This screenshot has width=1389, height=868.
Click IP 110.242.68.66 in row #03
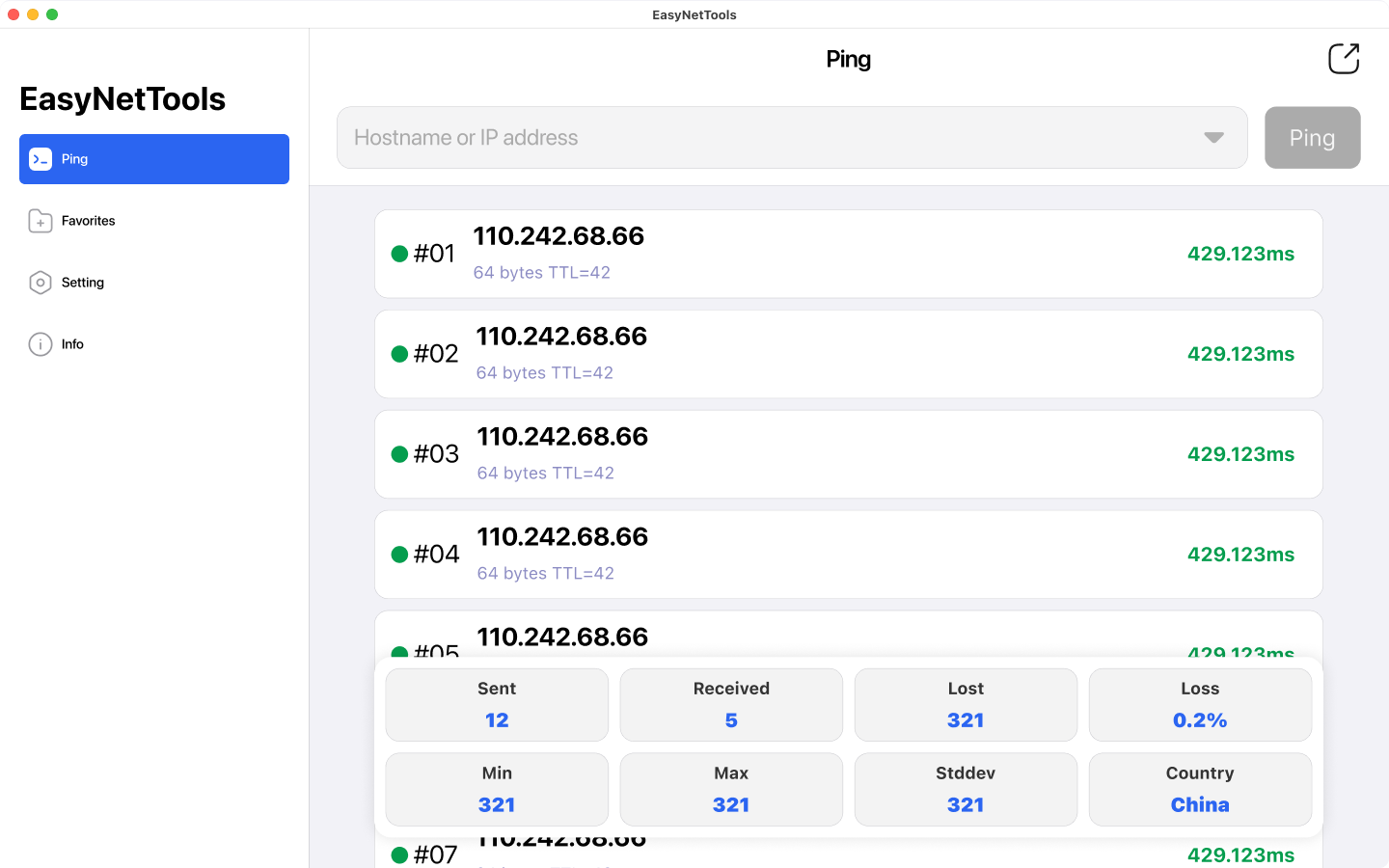(562, 437)
